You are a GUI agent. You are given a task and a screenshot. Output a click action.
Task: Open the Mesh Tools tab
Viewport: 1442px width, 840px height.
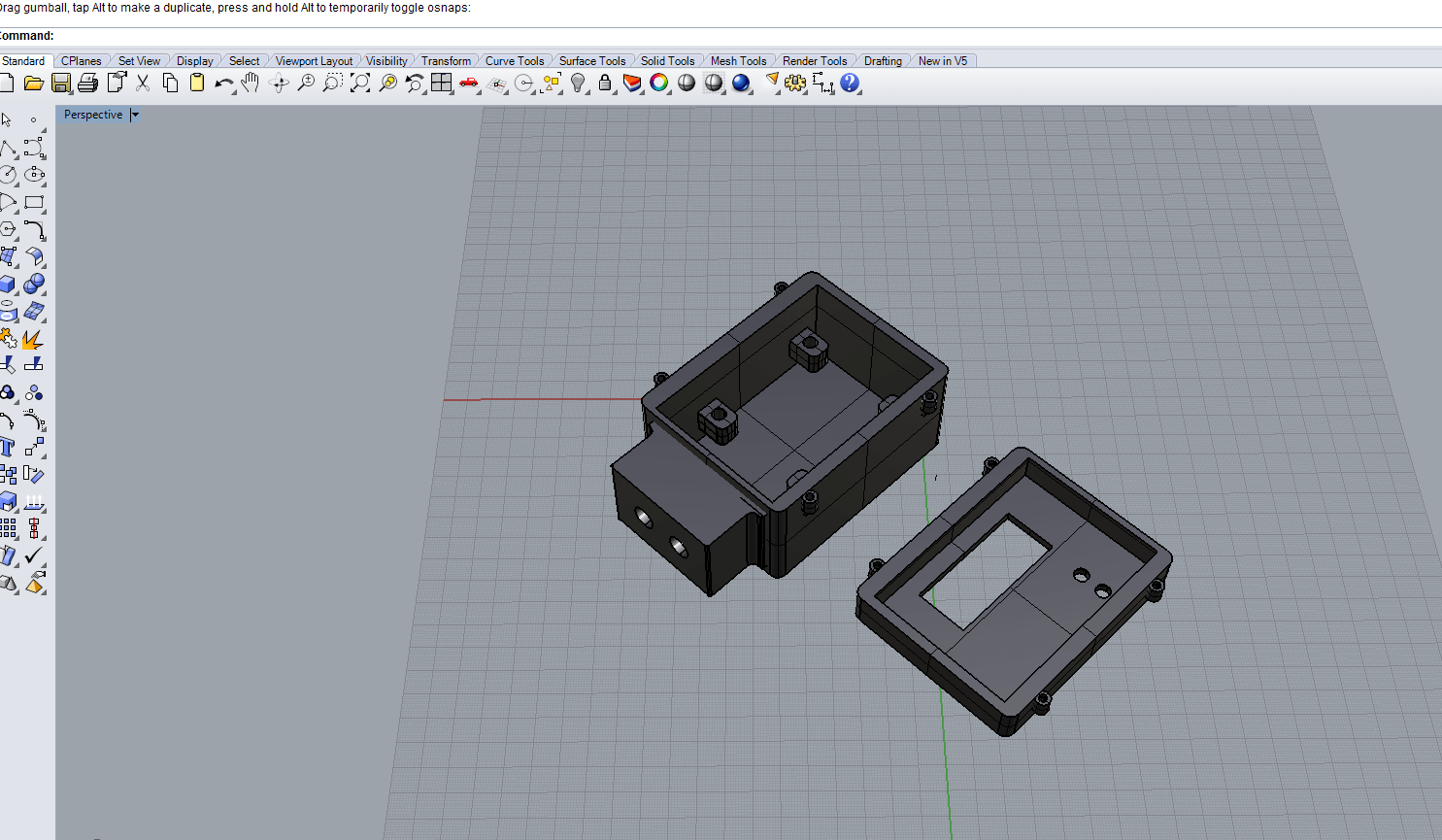(x=739, y=60)
